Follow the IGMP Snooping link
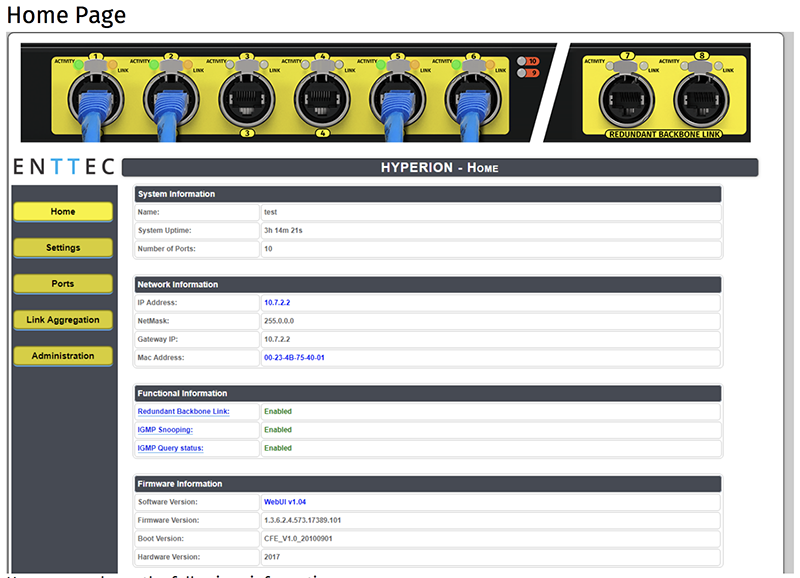This screenshot has height=578, width=800. tap(165, 430)
